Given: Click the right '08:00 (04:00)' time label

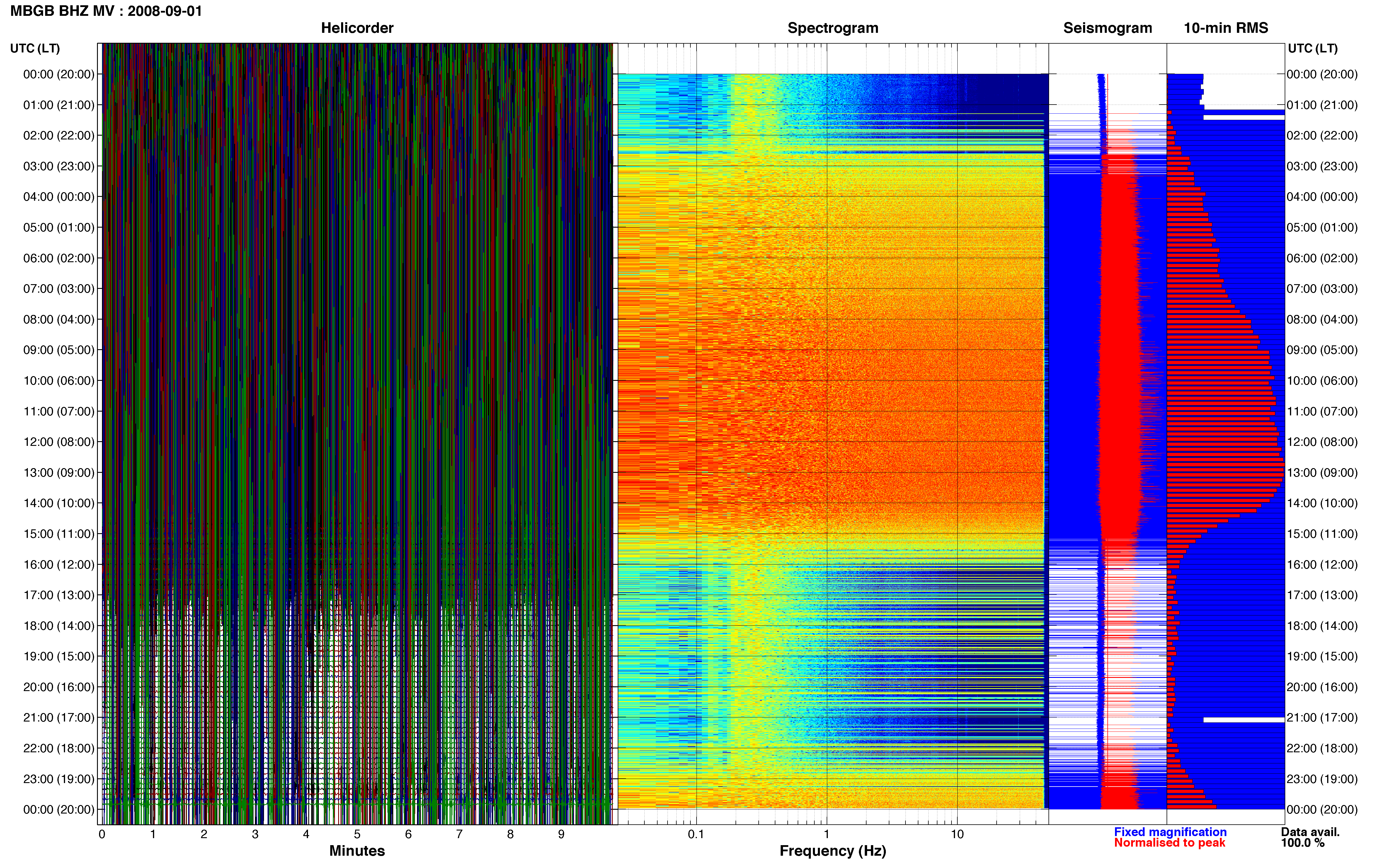Looking at the screenshot, I should [x=1322, y=319].
